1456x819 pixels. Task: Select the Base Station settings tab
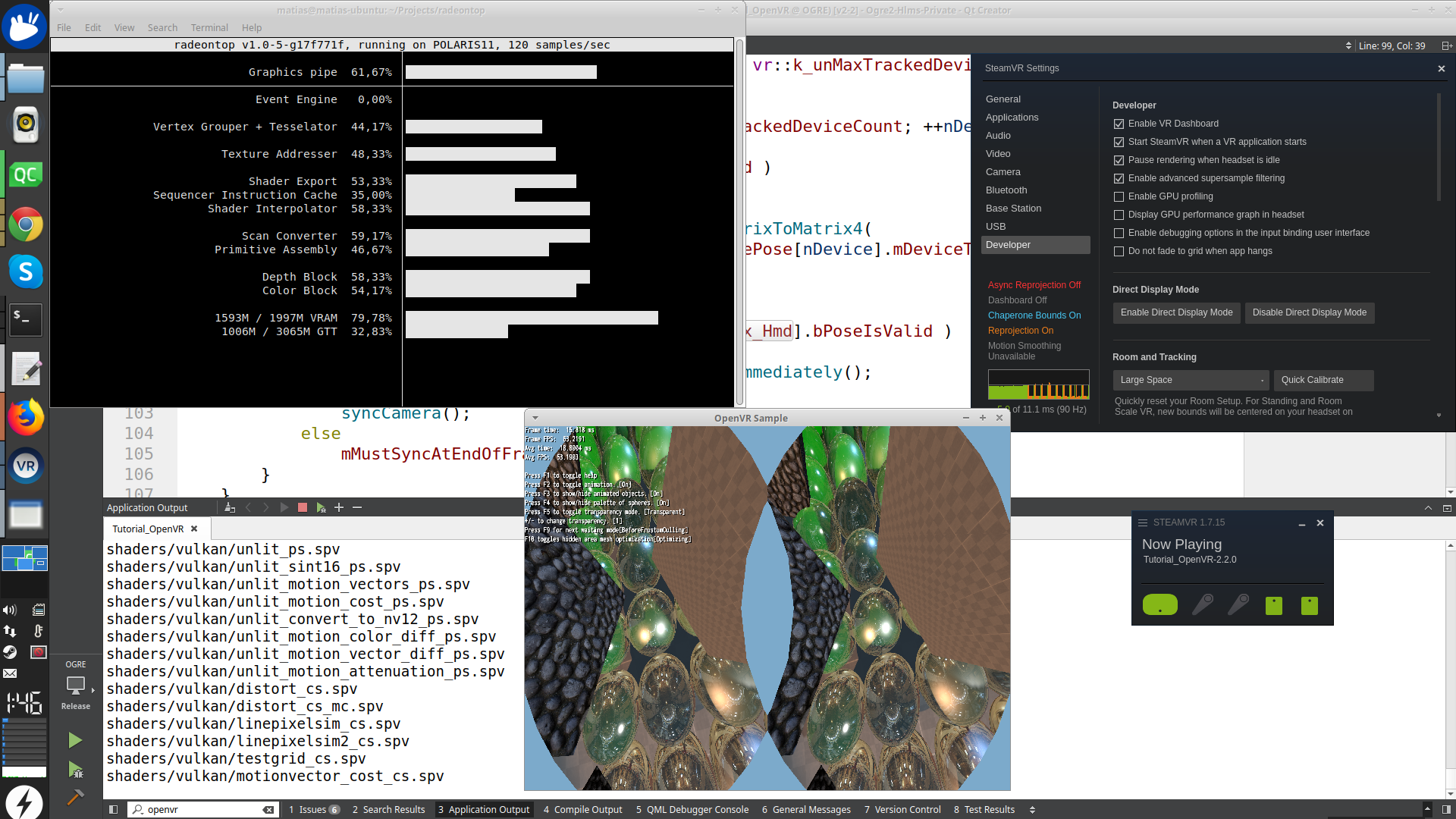(1013, 209)
